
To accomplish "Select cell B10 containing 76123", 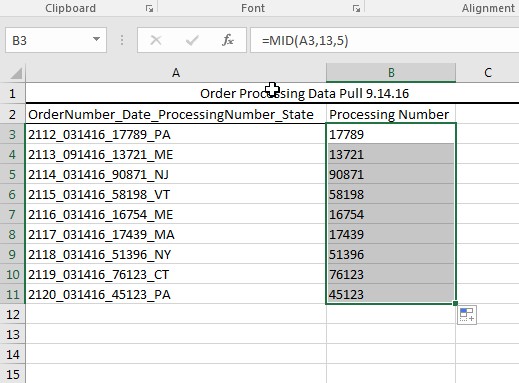I will (x=391, y=274).
